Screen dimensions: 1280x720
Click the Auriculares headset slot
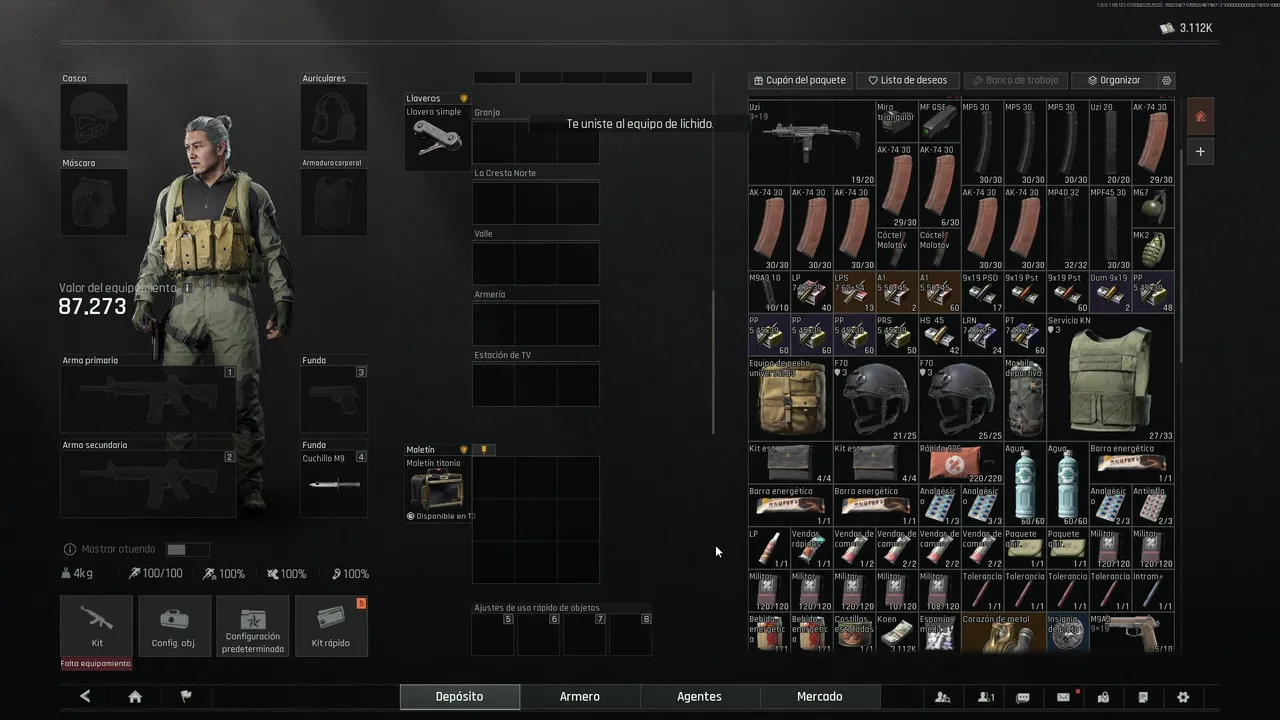click(334, 117)
